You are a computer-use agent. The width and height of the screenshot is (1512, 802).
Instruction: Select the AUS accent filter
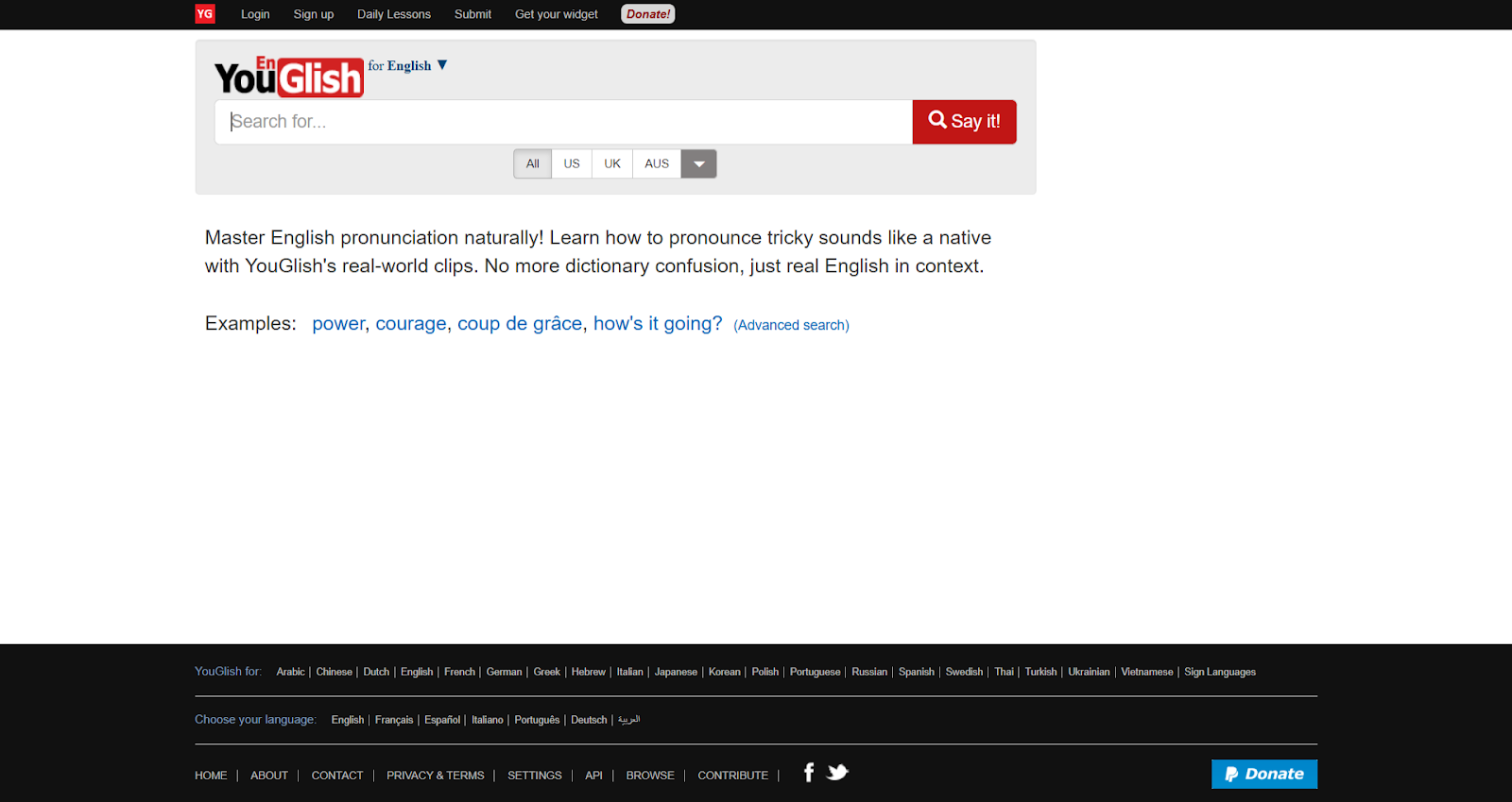(x=657, y=163)
